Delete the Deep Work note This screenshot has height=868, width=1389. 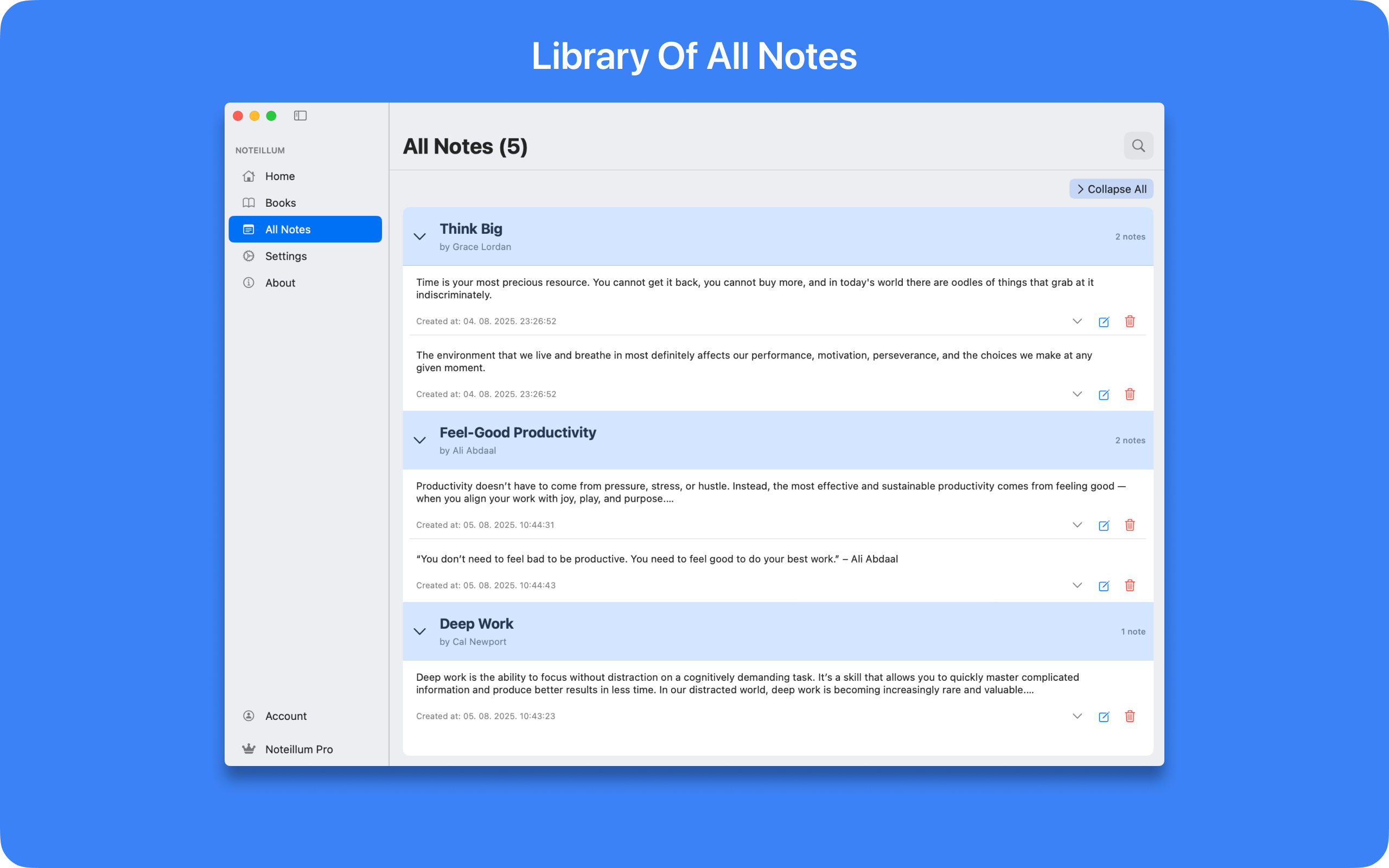(x=1130, y=717)
